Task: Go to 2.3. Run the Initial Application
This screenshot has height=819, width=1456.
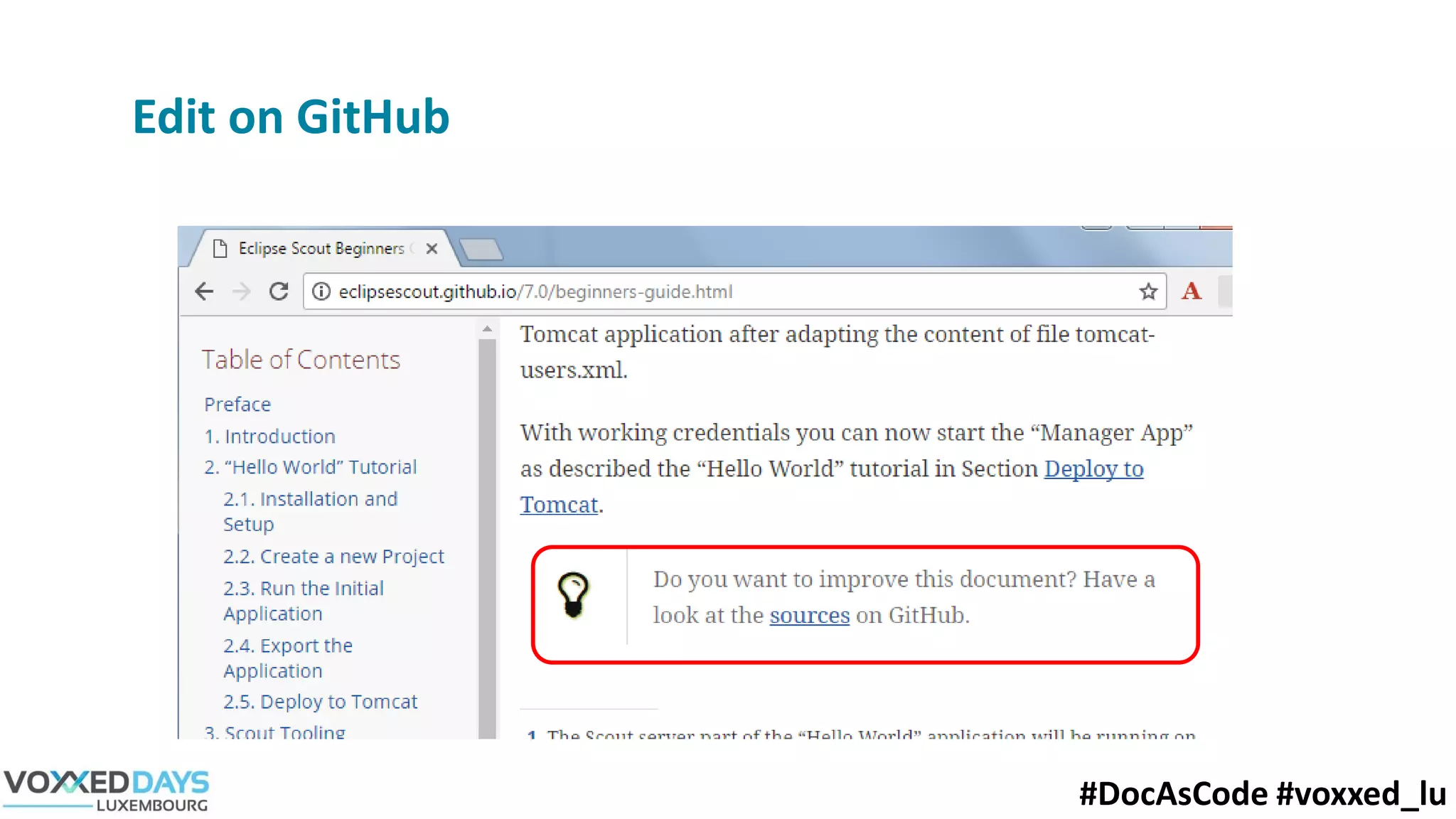Action: (304, 601)
